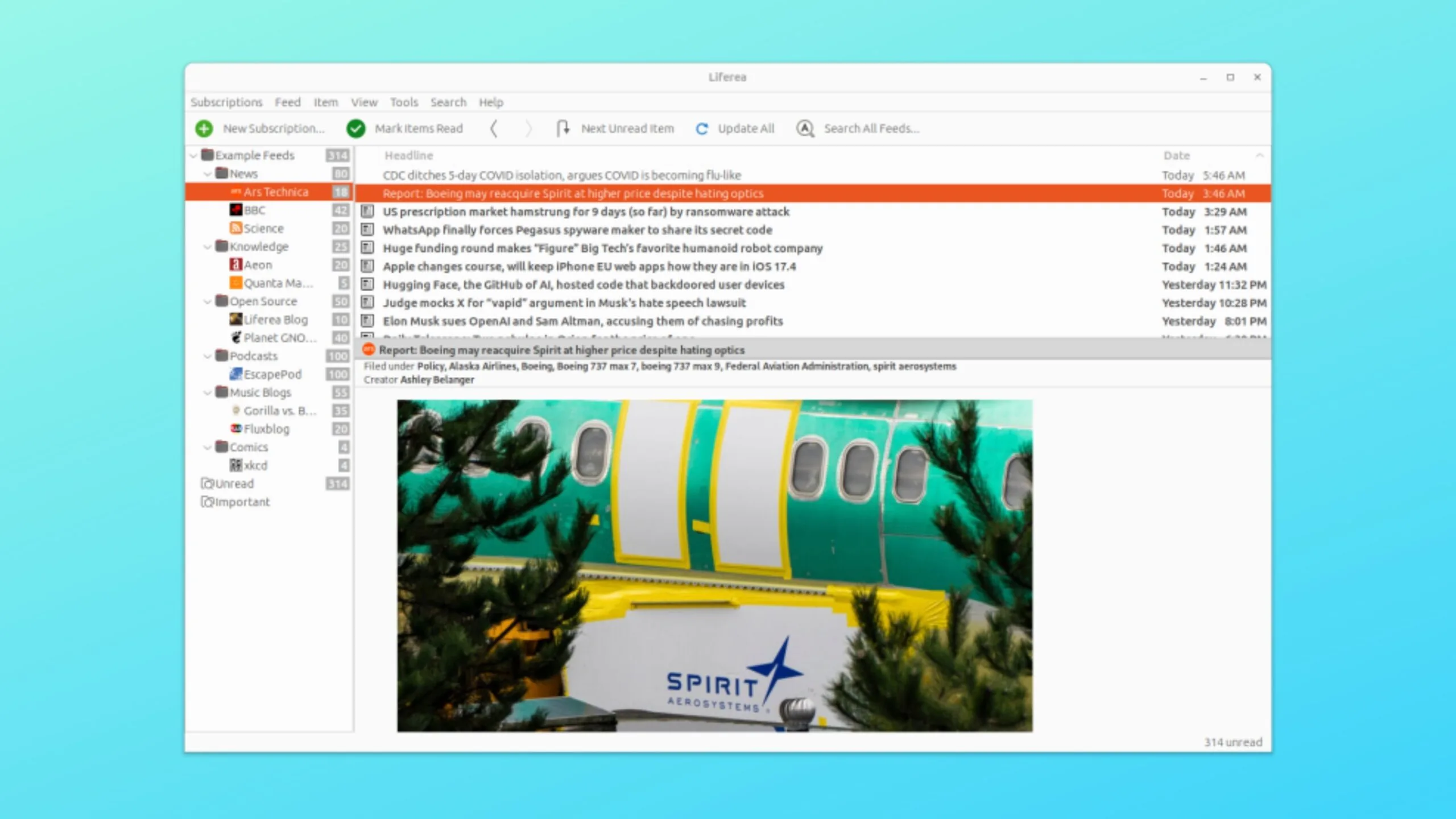Click the 314 unread status bar text

click(1233, 742)
